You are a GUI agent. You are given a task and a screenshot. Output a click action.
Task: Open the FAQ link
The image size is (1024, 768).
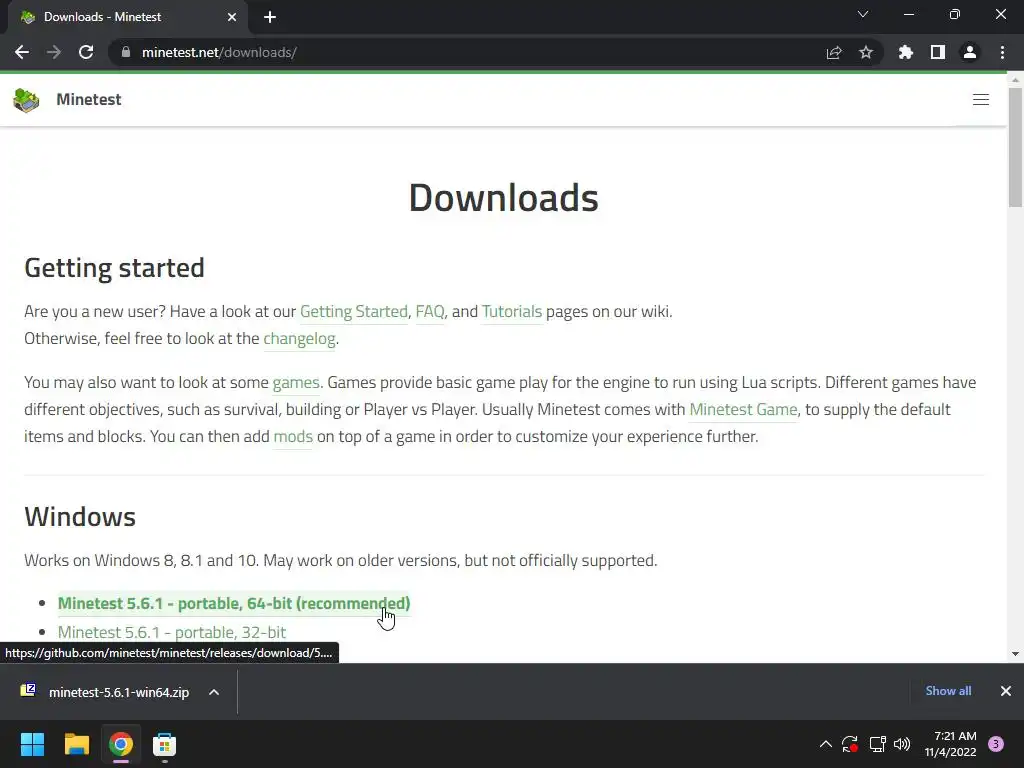430,312
